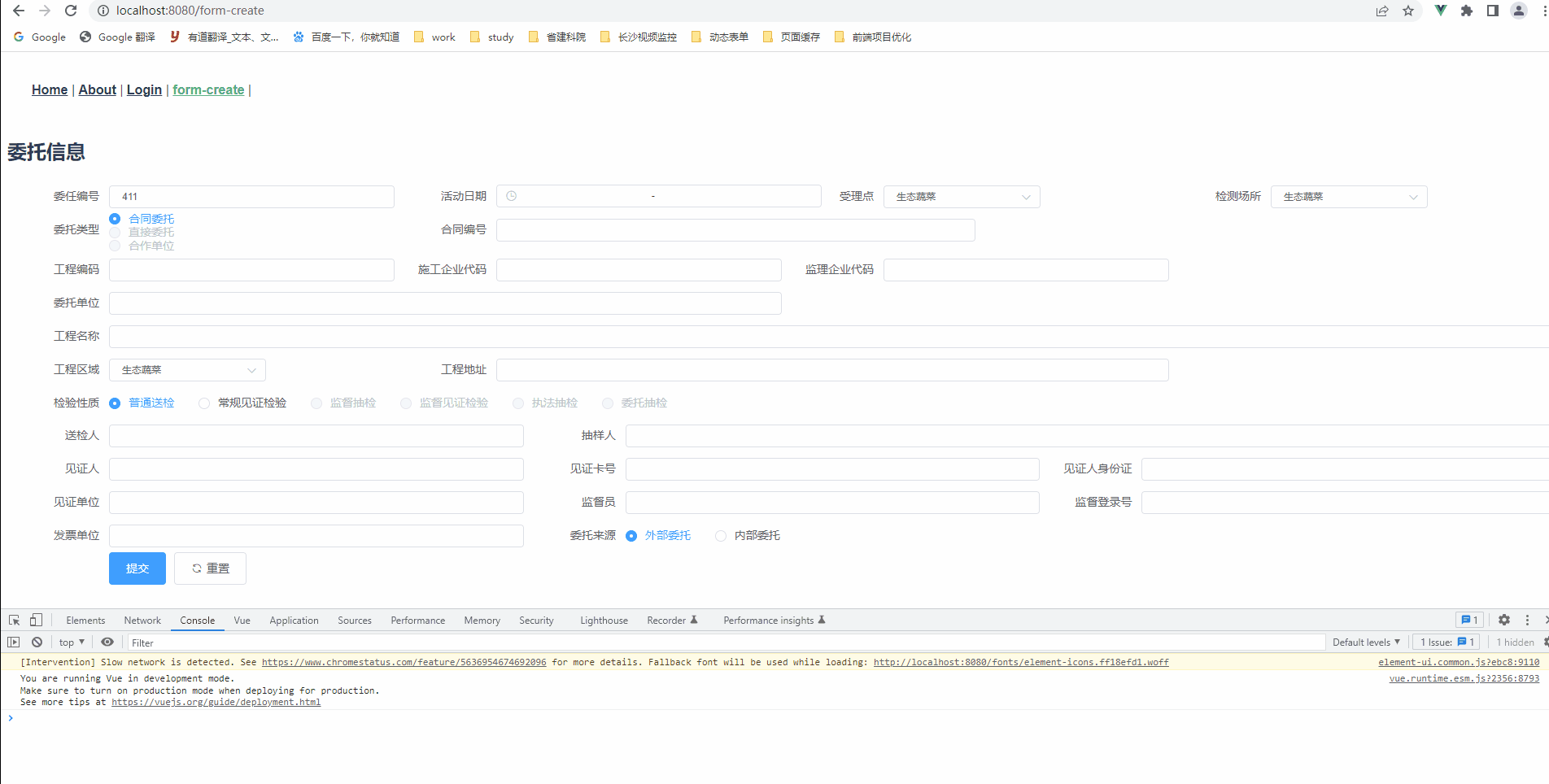Clear the console with the ban icon
The image size is (1549, 784).
pyautogui.click(x=37, y=642)
